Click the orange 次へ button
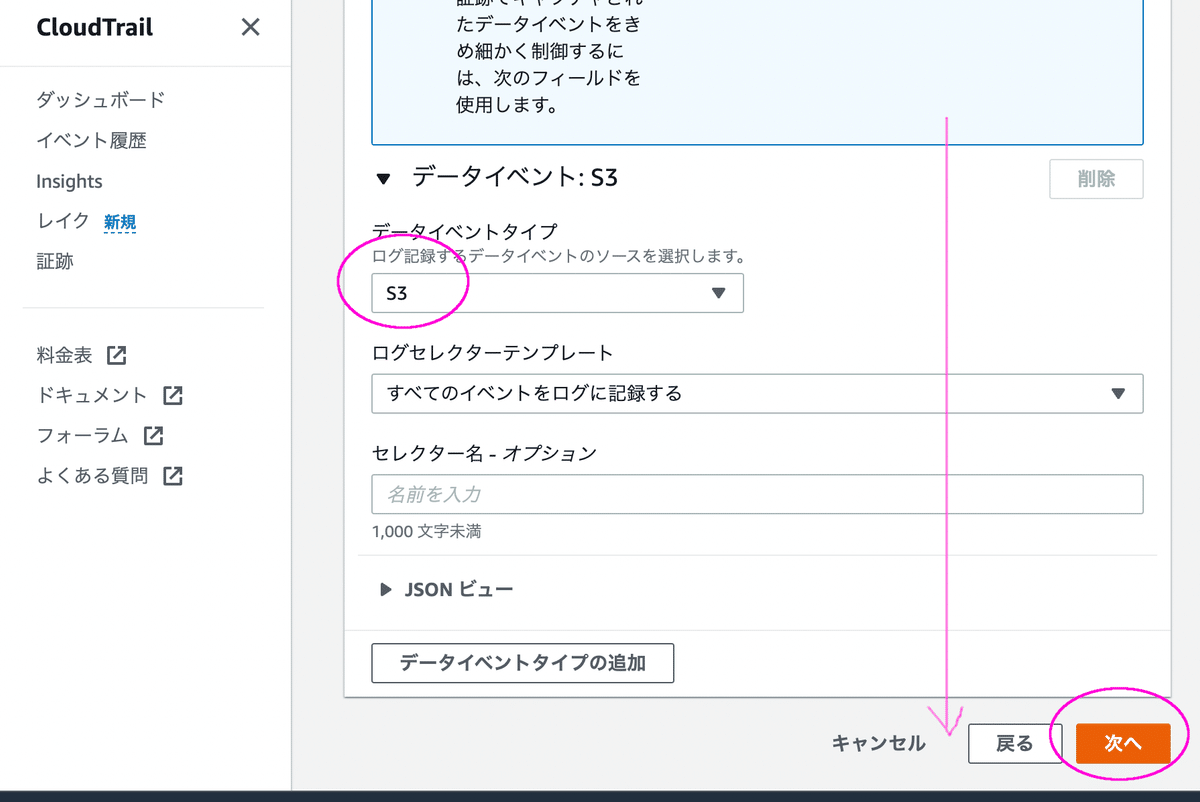 pyautogui.click(x=1123, y=743)
